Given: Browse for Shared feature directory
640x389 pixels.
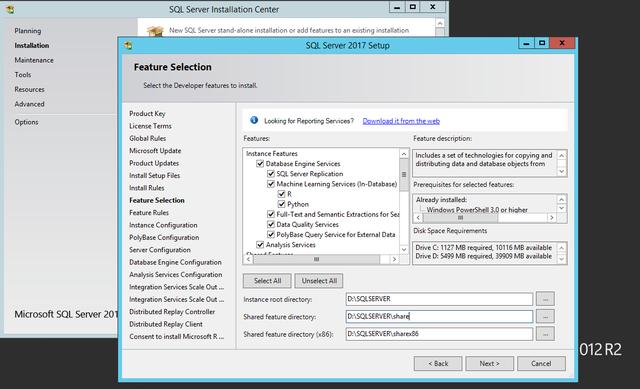Looking at the screenshot, I should pos(545,316).
